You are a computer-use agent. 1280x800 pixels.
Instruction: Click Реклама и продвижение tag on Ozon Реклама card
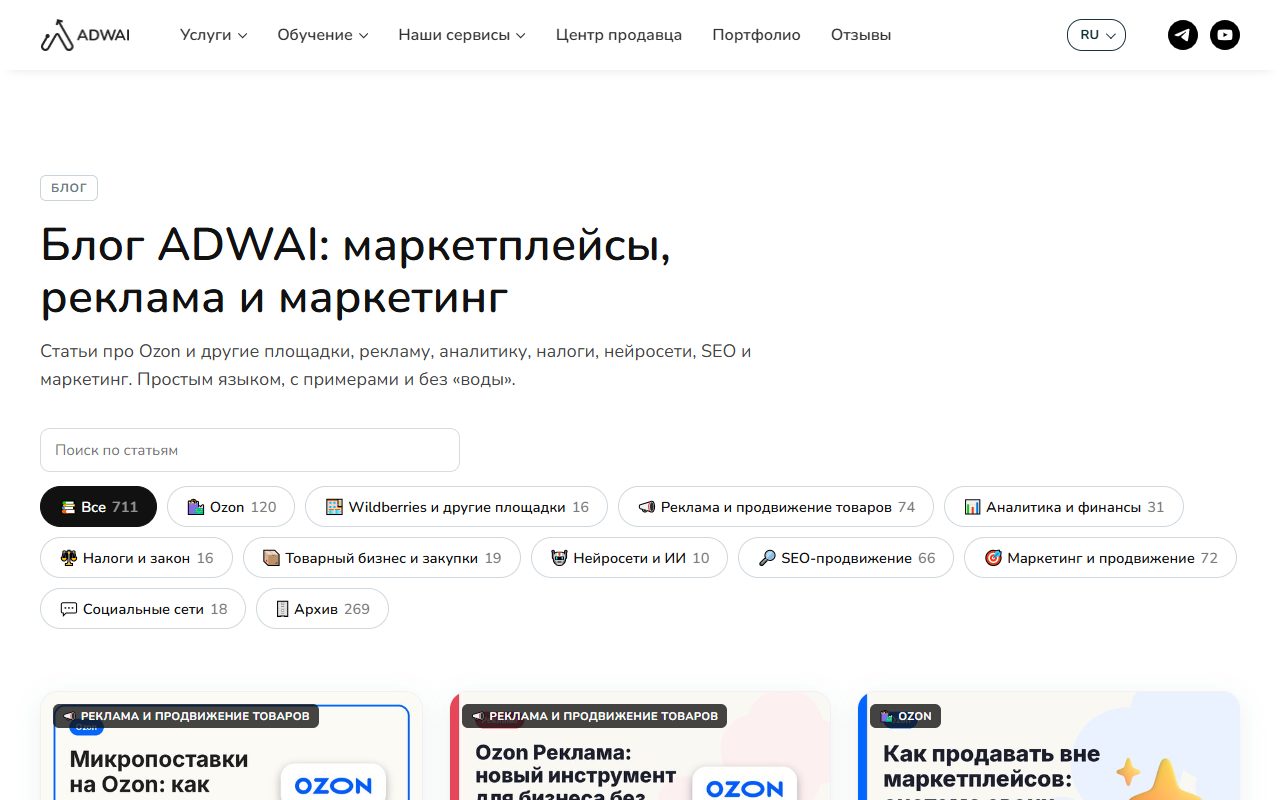(x=594, y=716)
